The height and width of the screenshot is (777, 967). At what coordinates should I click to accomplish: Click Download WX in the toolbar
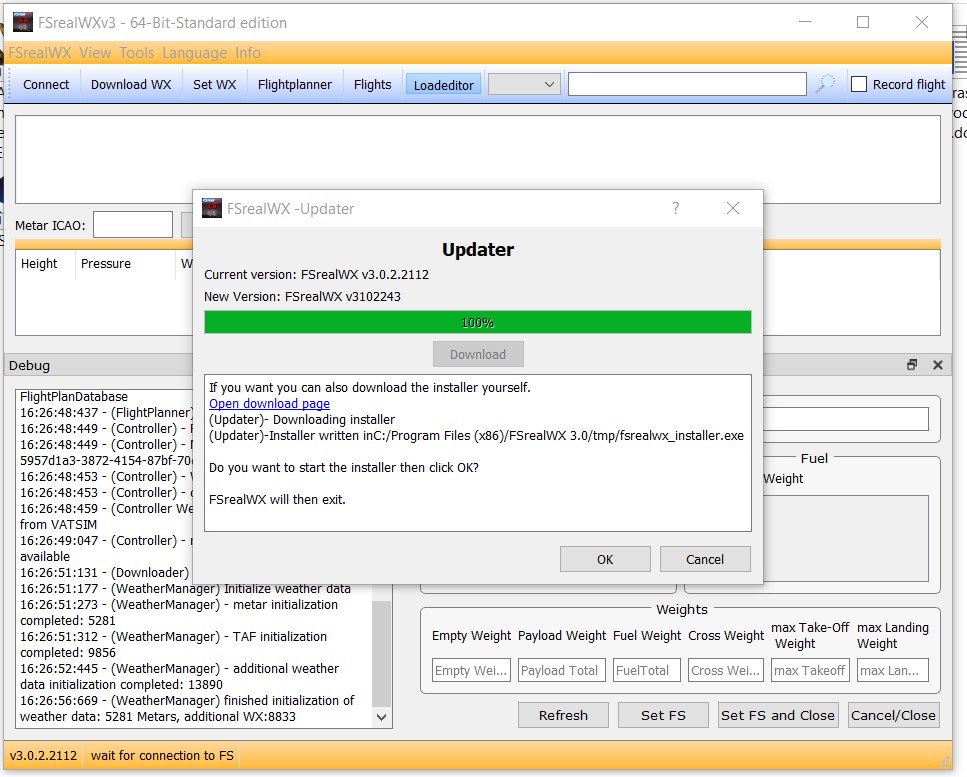(x=131, y=84)
